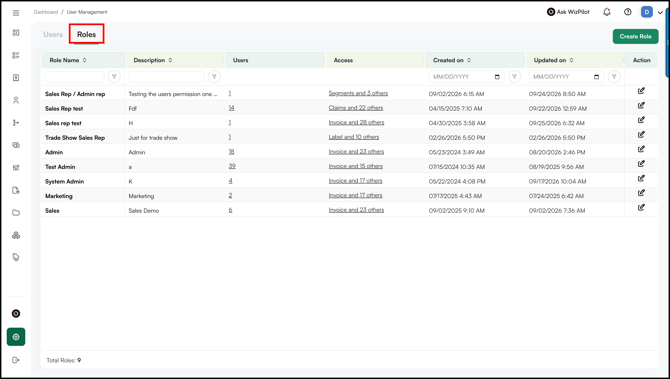Open the help question mark icon
This screenshot has height=379, width=670.
pos(628,12)
